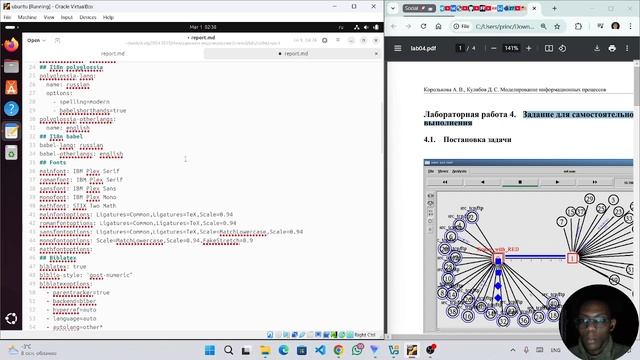The width and height of the screenshot is (640, 360).
Task: Download the lab04.pdf file
Action: tap(597, 48)
